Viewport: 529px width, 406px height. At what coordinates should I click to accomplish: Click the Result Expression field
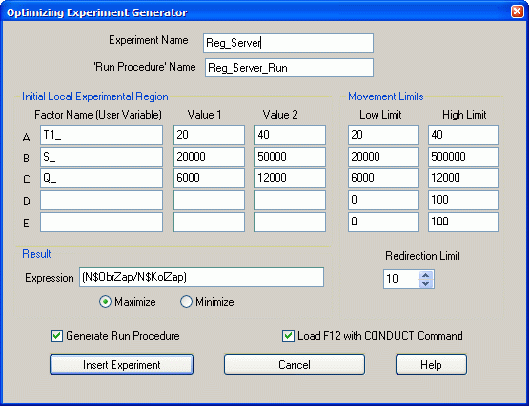click(201, 277)
